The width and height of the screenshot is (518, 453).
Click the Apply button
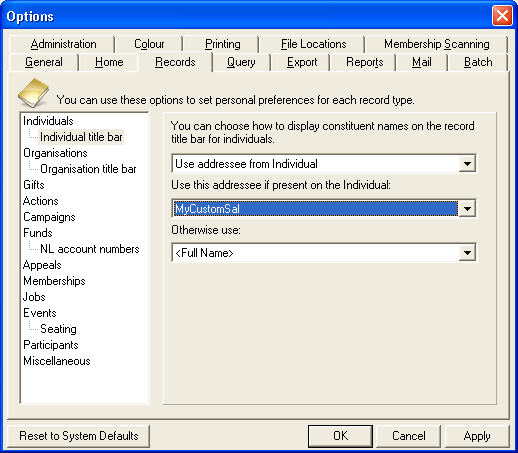pos(477,436)
